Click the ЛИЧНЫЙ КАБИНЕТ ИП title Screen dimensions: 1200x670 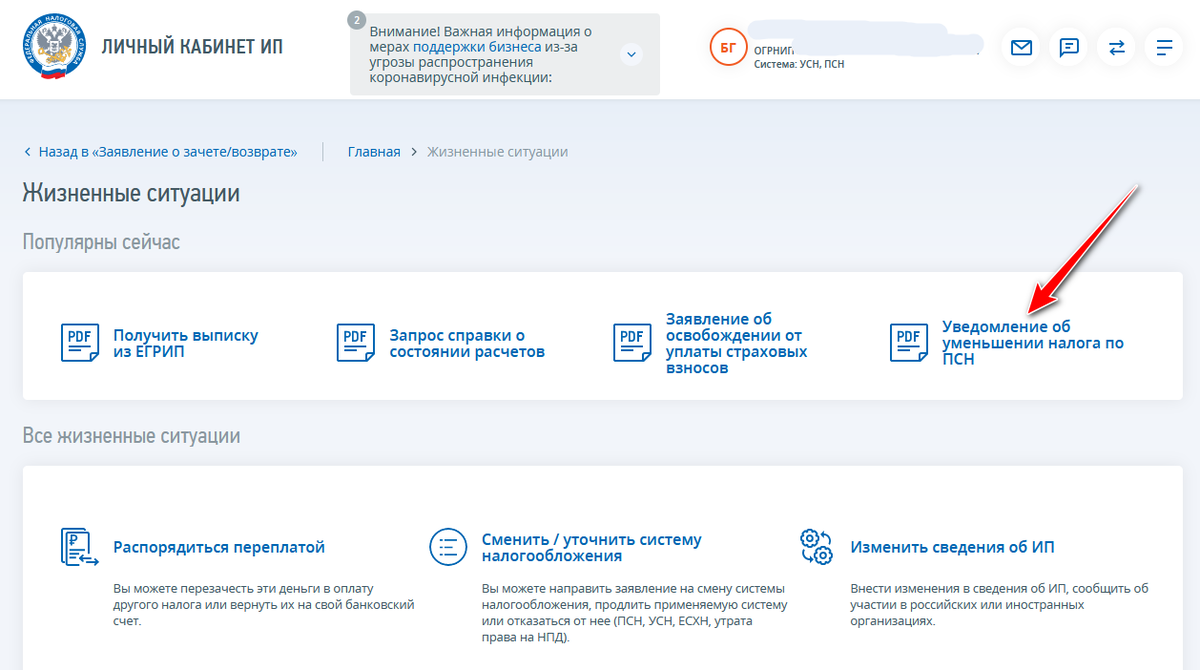(x=192, y=47)
